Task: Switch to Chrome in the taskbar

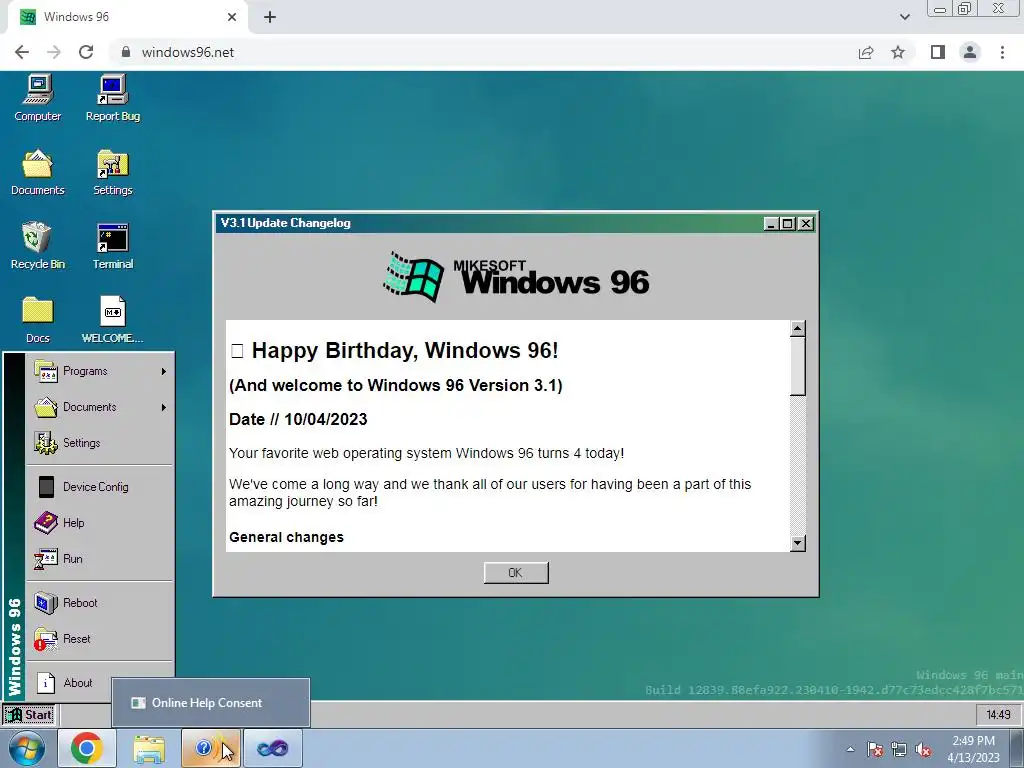Action: [87, 748]
